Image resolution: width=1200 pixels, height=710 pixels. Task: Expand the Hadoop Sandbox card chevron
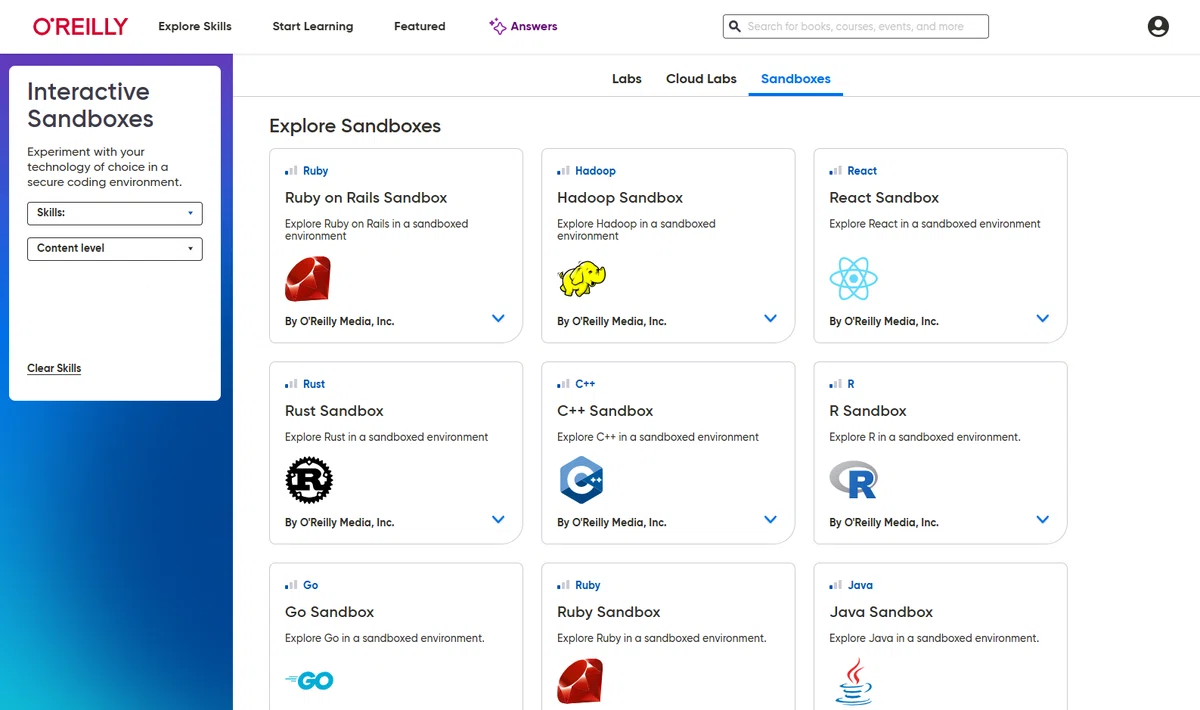point(770,318)
